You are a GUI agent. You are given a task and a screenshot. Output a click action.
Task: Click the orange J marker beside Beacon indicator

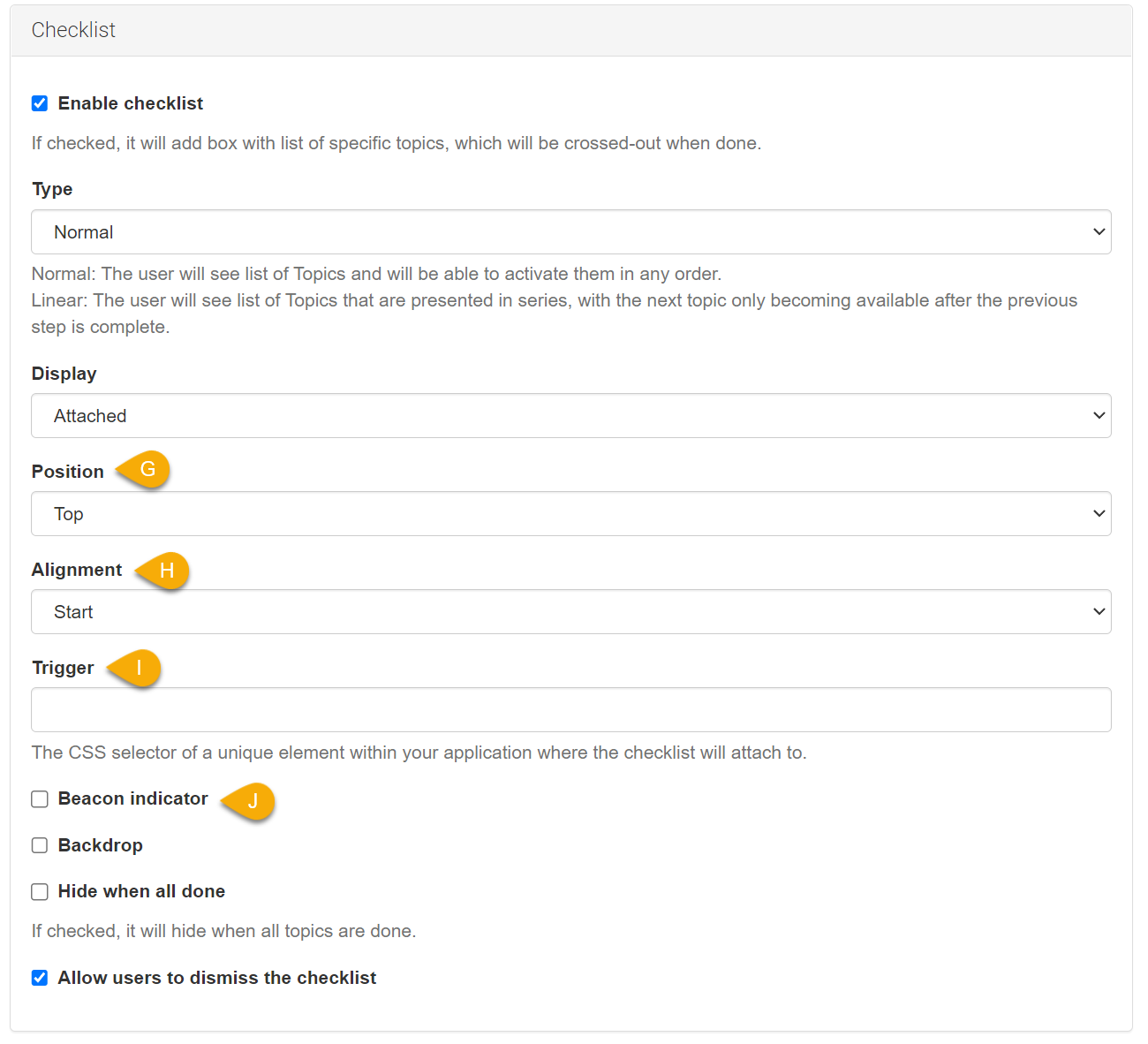point(251,801)
